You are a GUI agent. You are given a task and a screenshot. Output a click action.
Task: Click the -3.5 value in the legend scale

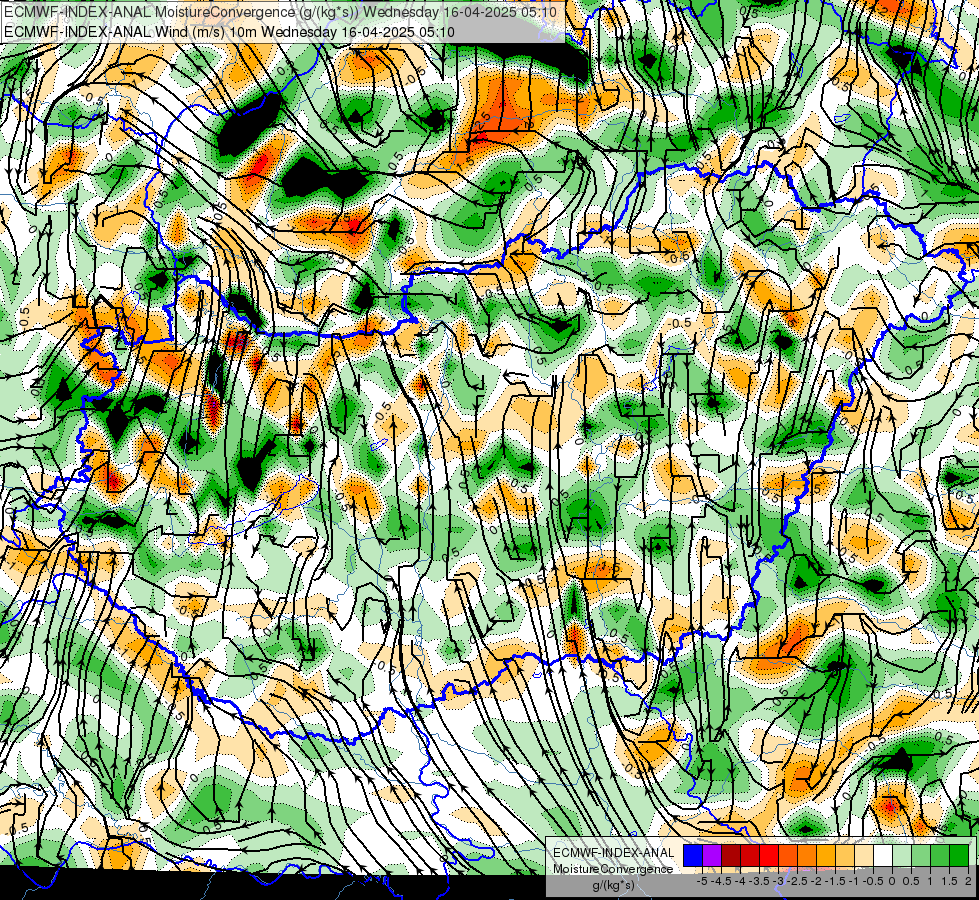click(x=759, y=881)
